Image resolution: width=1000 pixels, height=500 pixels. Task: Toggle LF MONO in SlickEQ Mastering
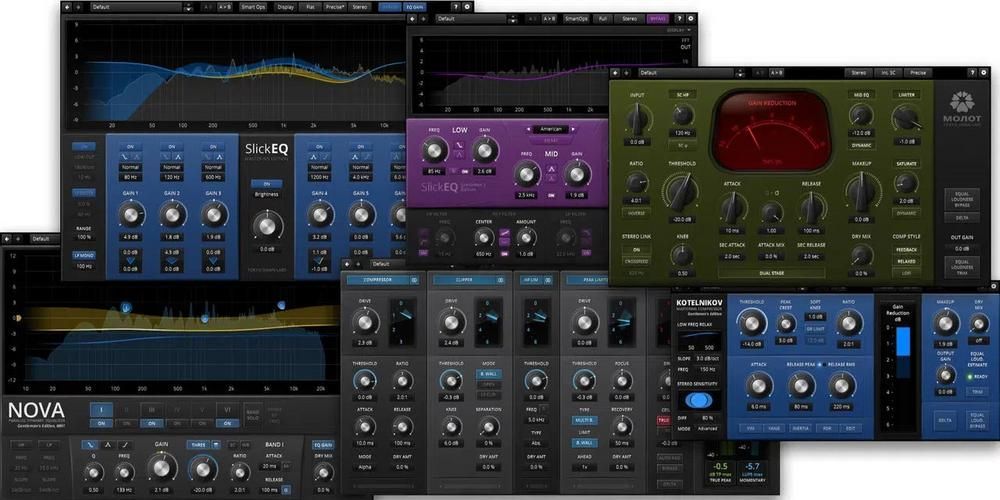click(x=84, y=254)
